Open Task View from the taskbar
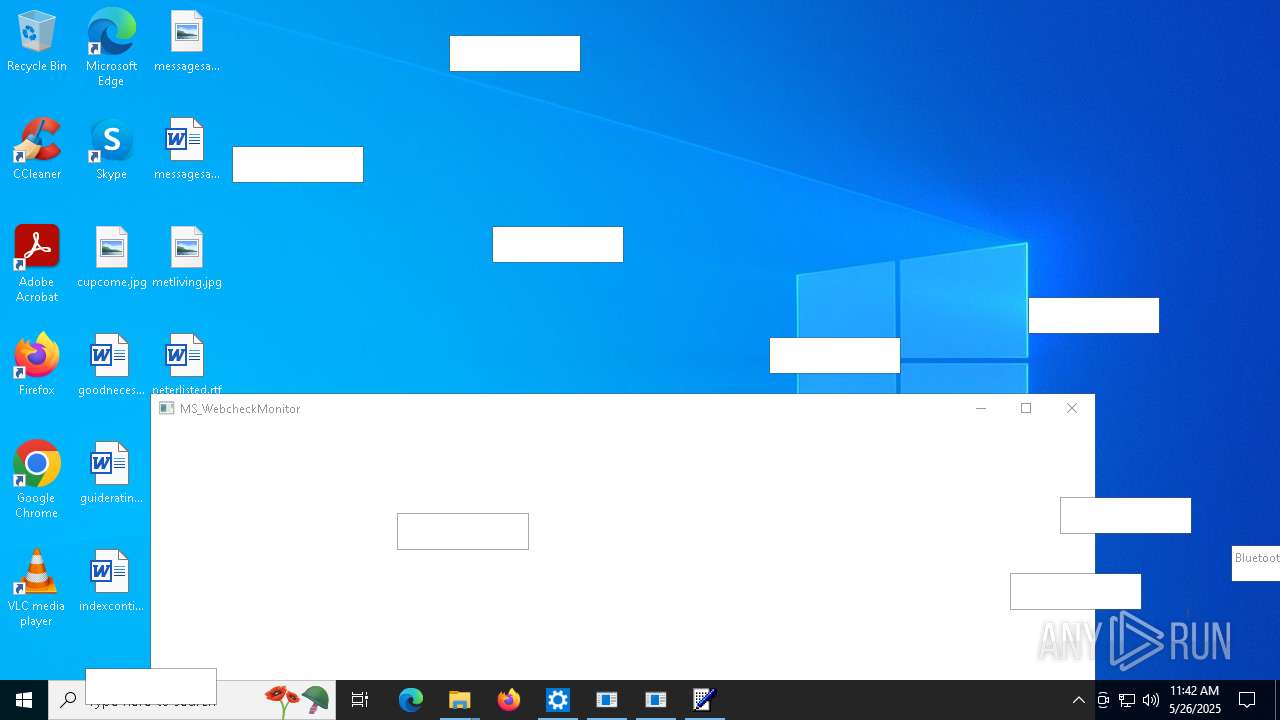This screenshot has height=720, width=1280. click(x=360, y=700)
